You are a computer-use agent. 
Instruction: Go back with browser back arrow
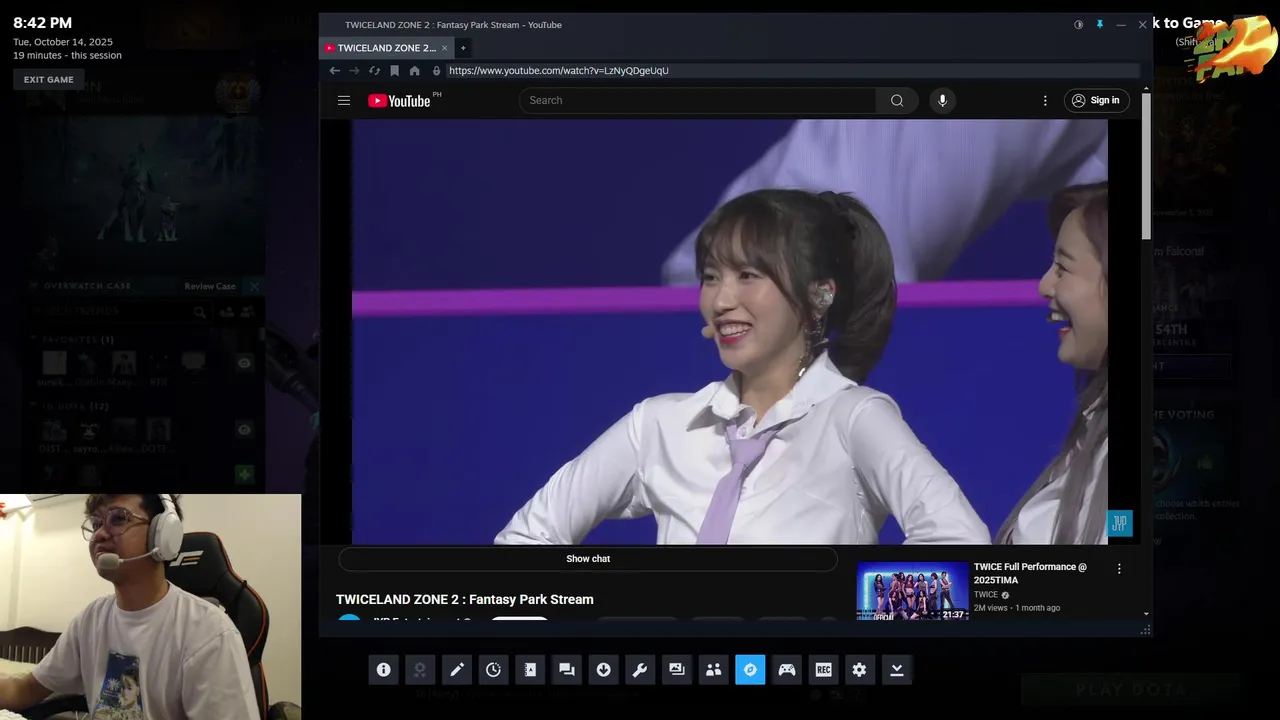[x=335, y=71]
